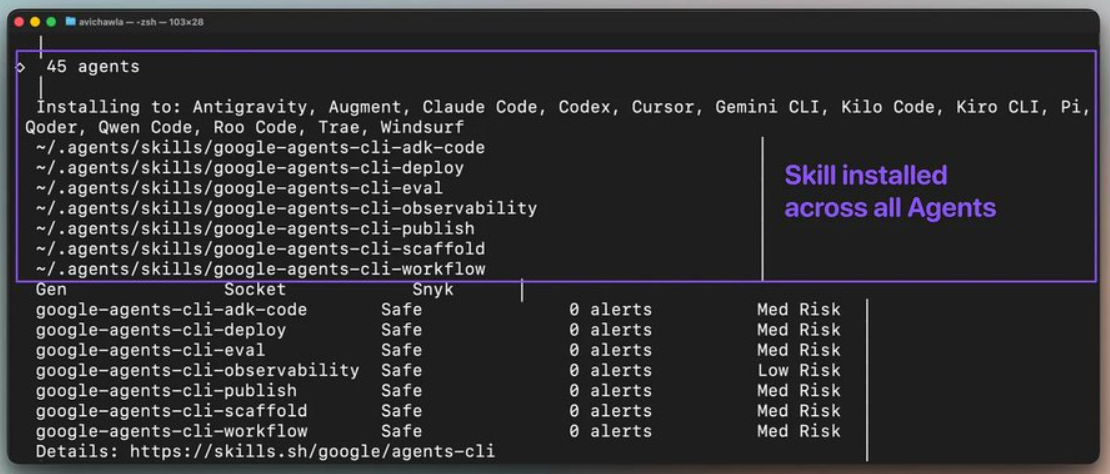This screenshot has height=474, width=1110.
Task: Click google-agents-cli-adk-code in the risk table
Action: pyautogui.click(x=171, y=310)
